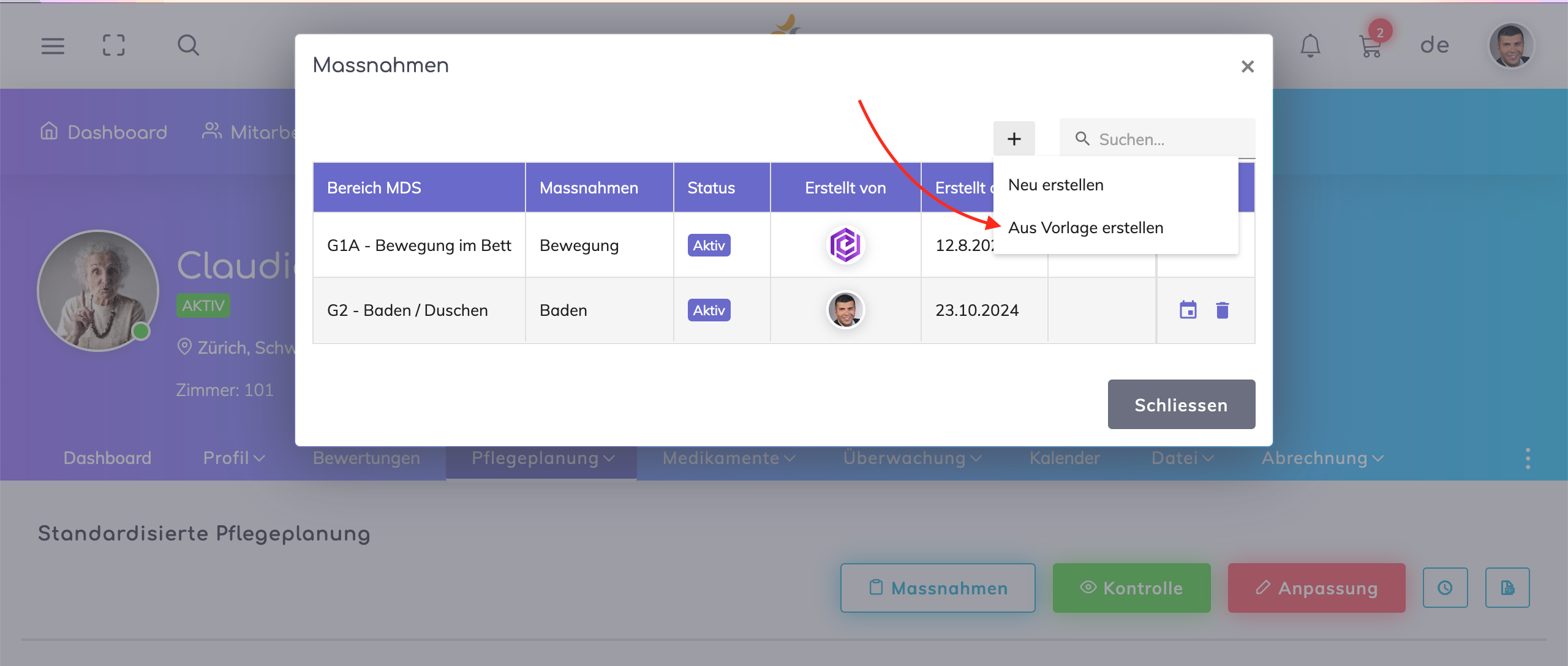Select 'Neu erstellen' menu entry

pos(1055,185)
